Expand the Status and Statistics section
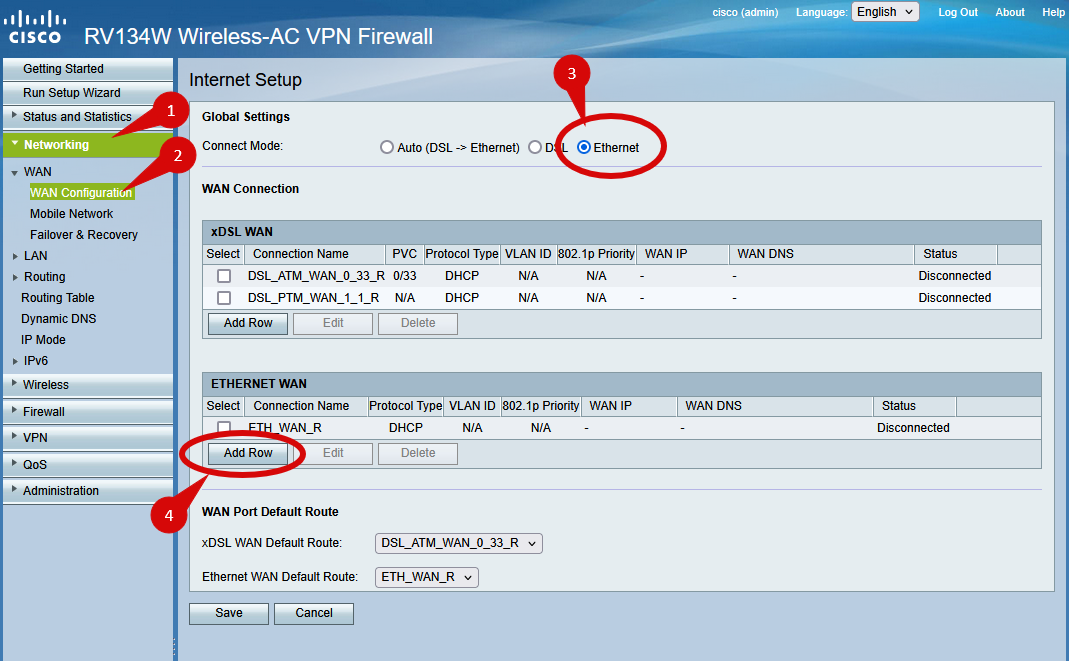 (x=88, y=117)
